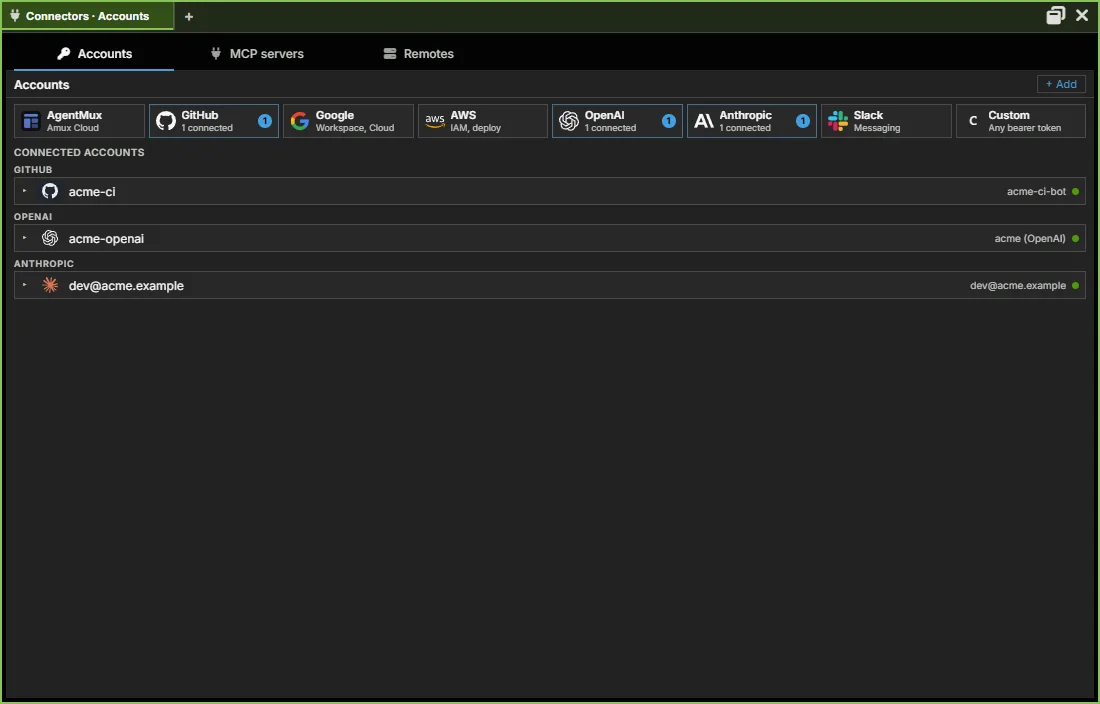The image size is (1100, 704).
Task: Click the Custom provider C icon
Action: (x=973, y=121)
